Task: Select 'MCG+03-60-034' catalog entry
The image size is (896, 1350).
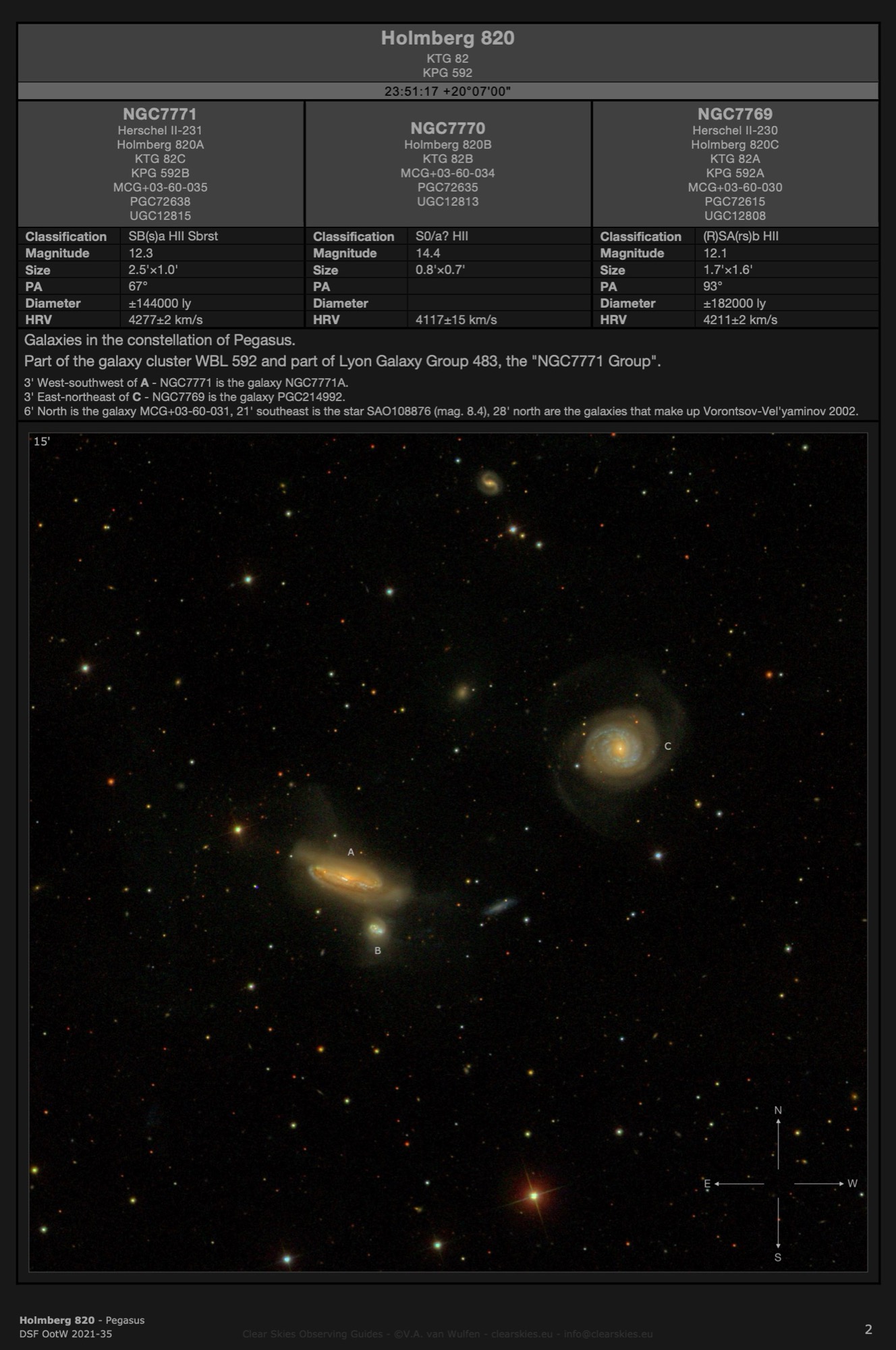Action: pos(447,173)
